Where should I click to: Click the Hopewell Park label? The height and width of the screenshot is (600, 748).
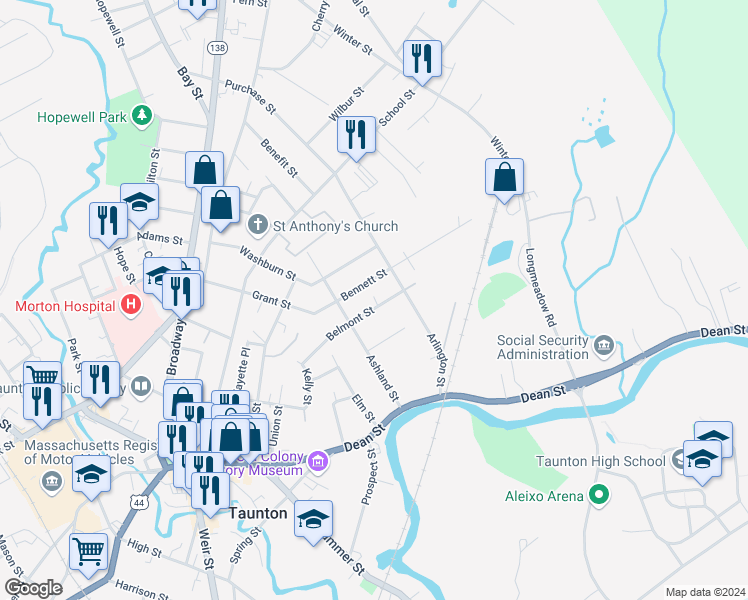tap(82, 117)
